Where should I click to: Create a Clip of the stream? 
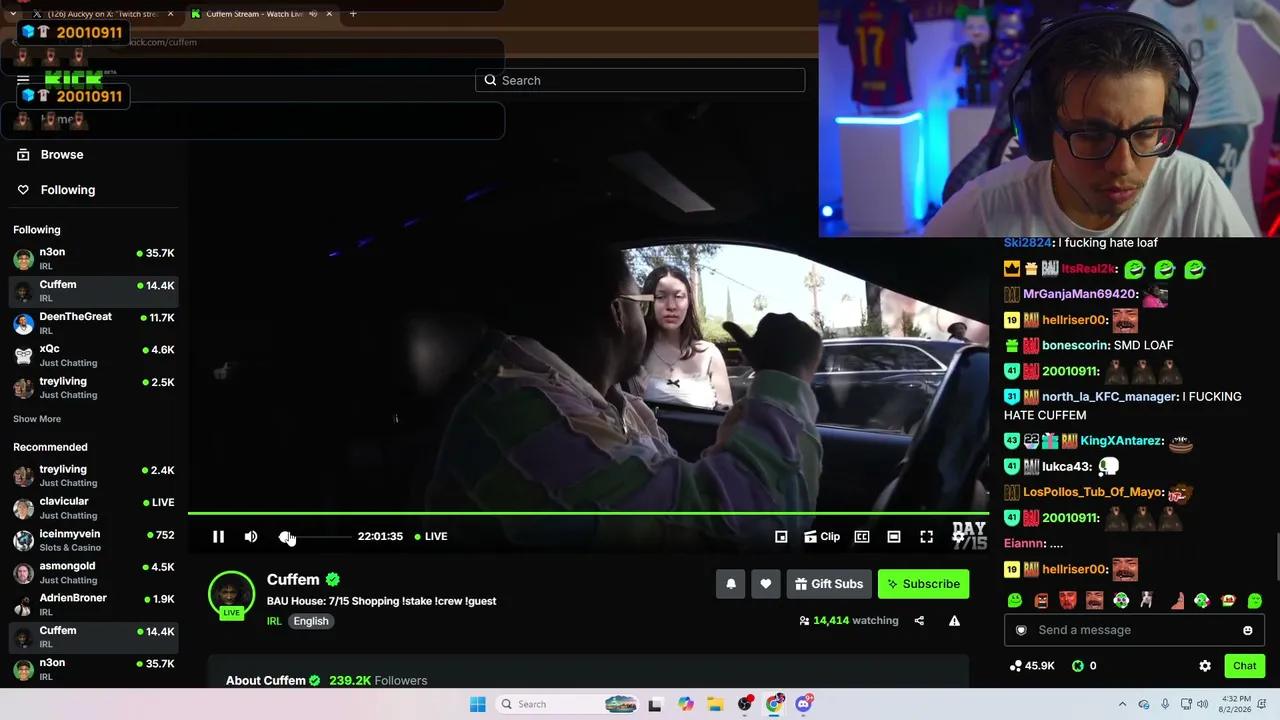[822, 537]
